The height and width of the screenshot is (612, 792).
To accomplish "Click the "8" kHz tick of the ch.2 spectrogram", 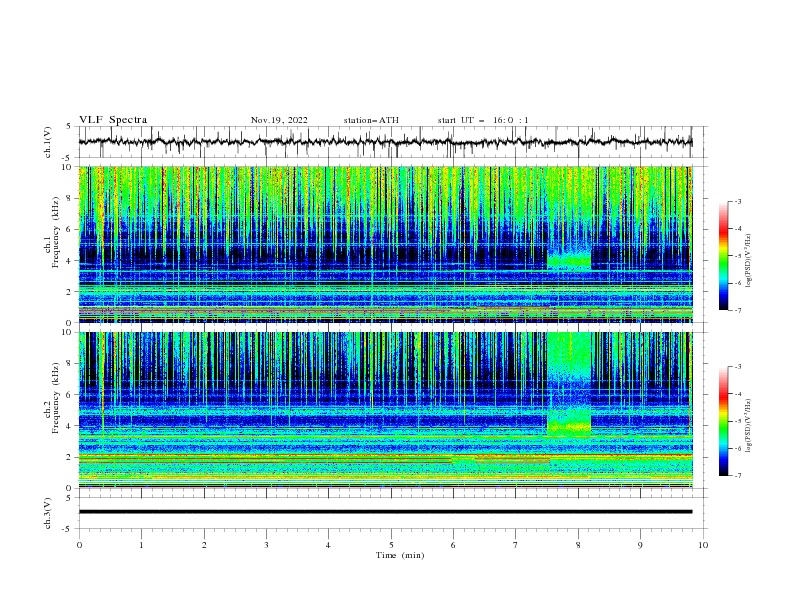I will [70, 364].
